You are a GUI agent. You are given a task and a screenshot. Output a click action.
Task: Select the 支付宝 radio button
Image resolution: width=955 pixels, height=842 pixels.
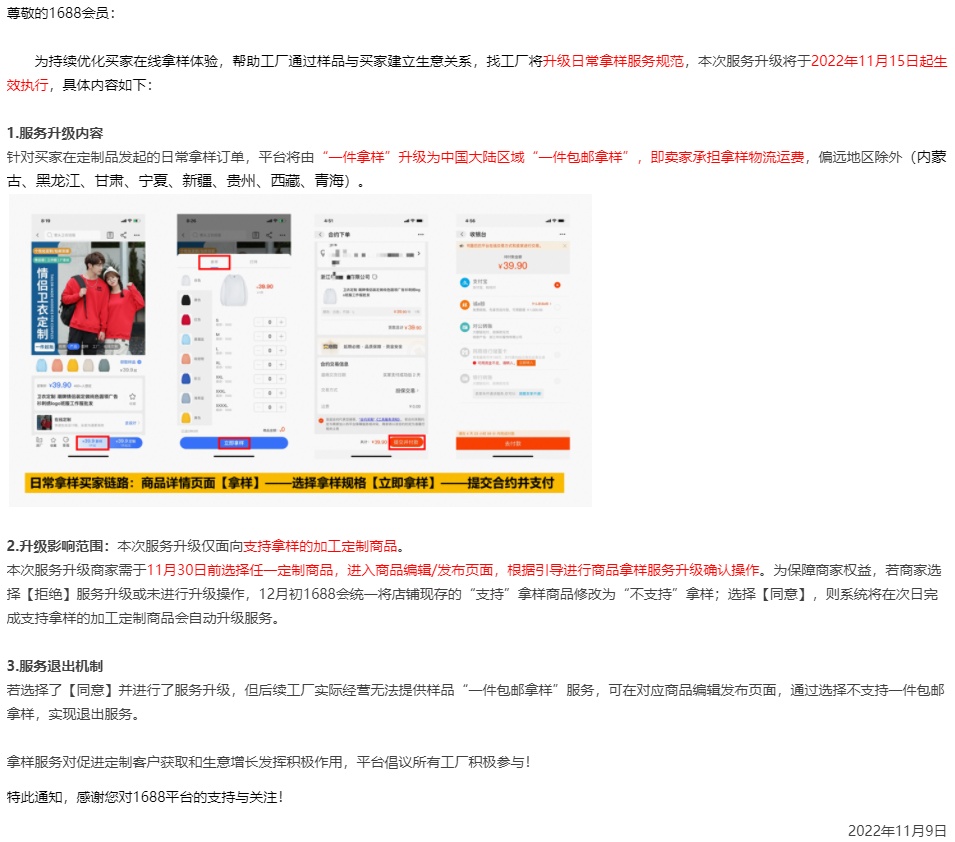(x=557, y=285)
